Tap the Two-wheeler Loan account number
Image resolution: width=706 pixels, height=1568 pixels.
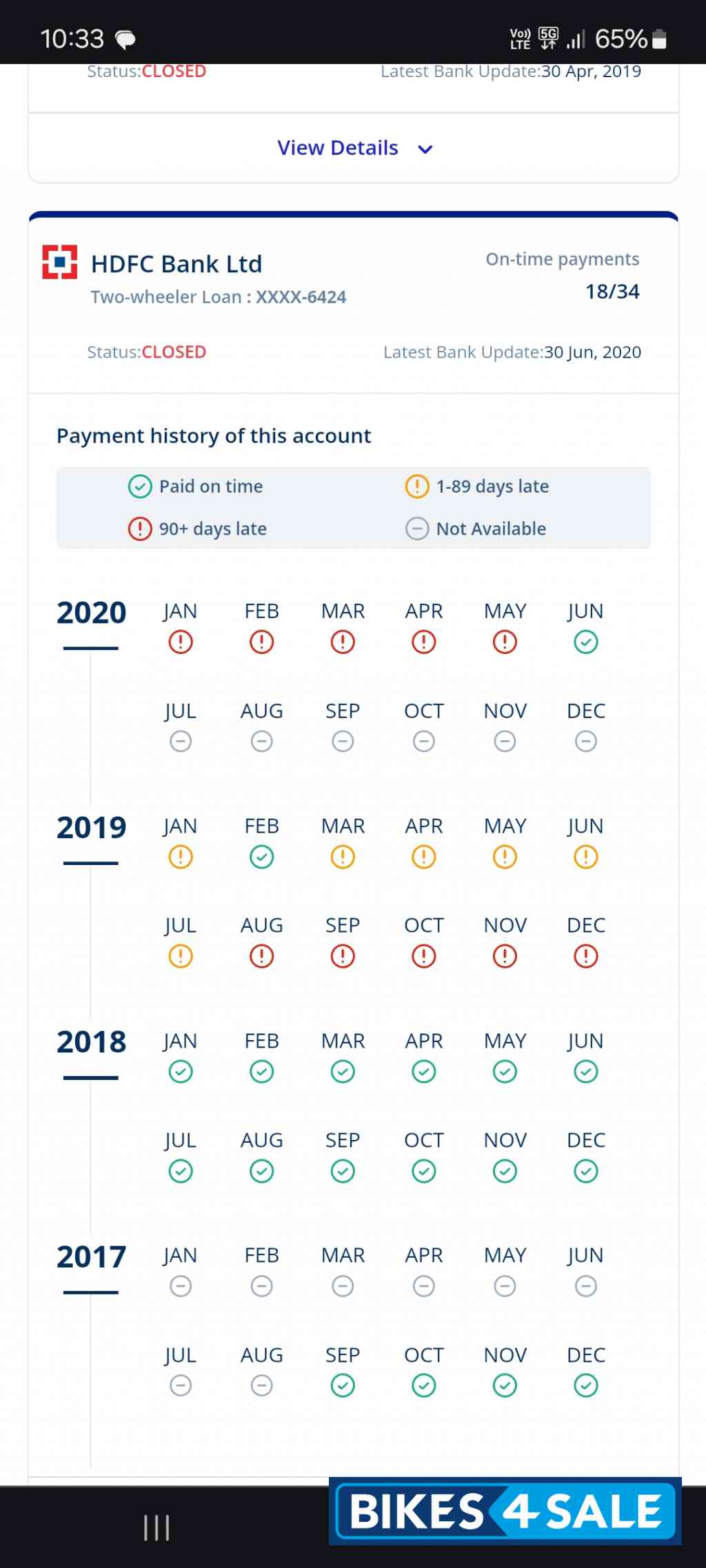tap(301, 297)
